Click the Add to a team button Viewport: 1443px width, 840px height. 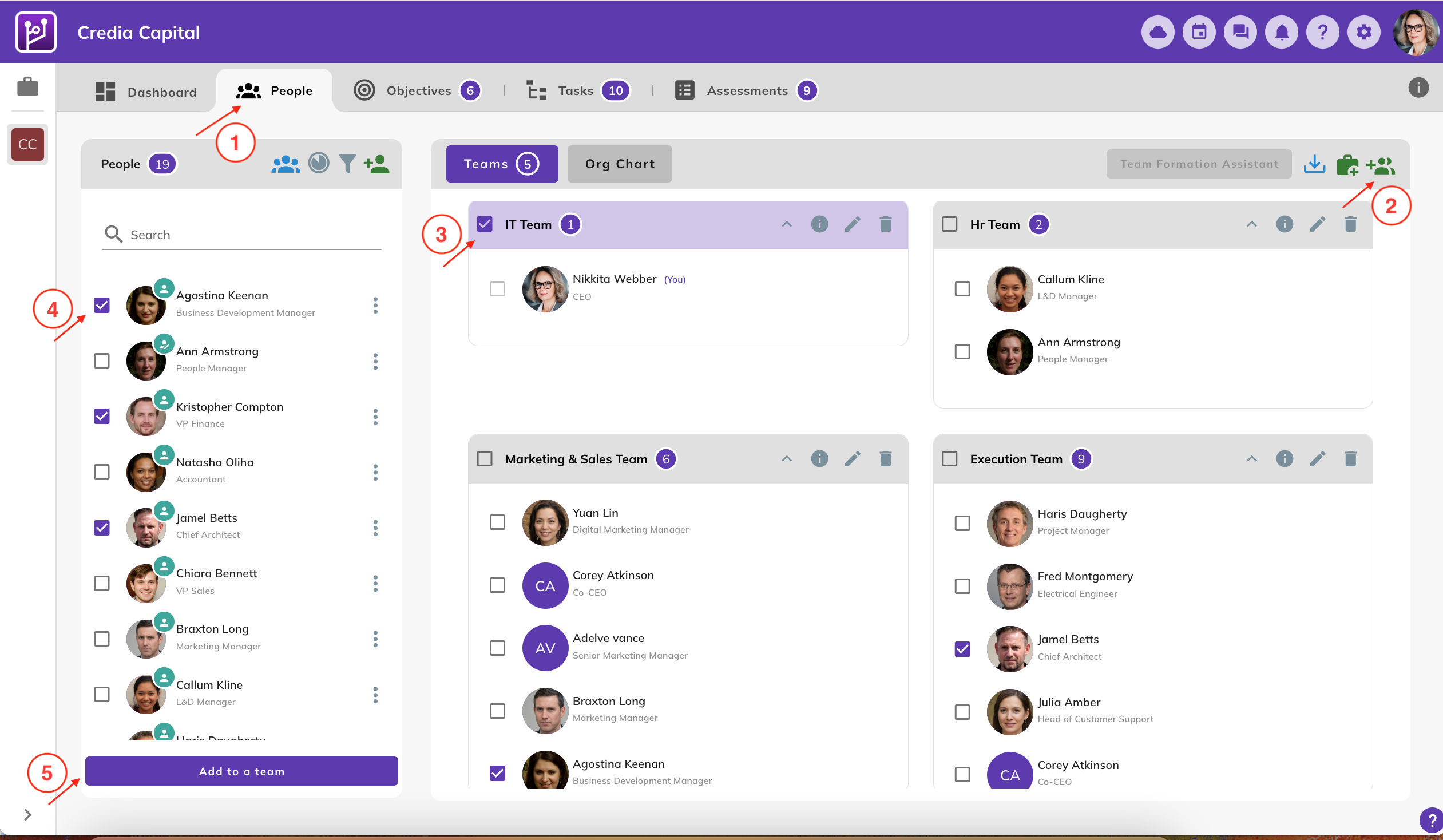241,771
